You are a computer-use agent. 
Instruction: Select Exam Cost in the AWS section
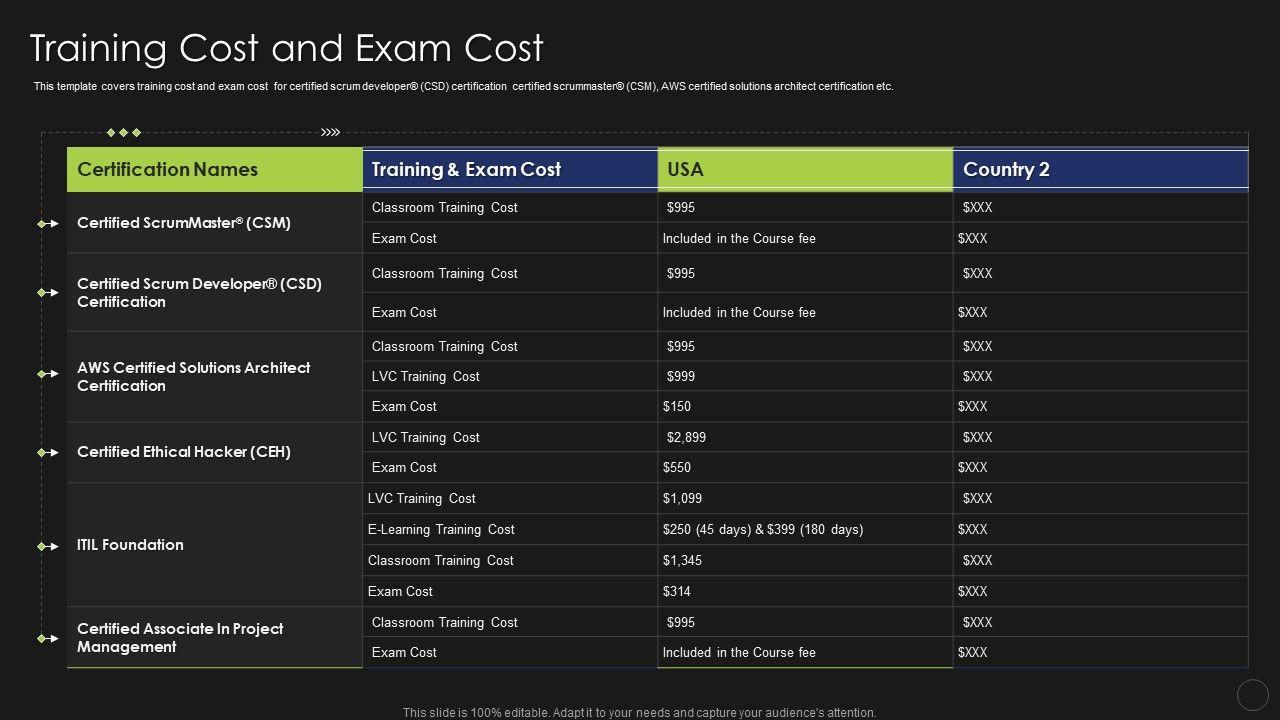404,406
